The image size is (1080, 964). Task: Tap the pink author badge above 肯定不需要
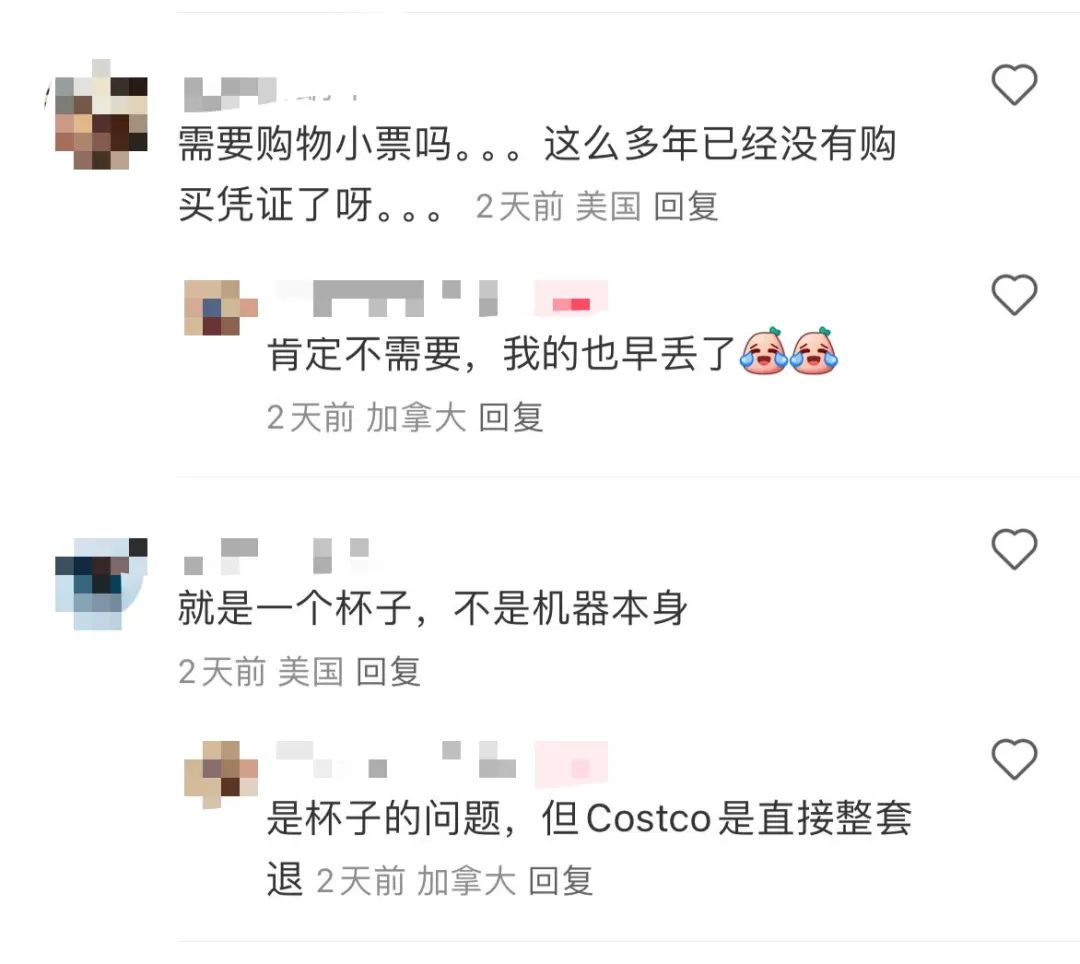(x=571, y=298)
